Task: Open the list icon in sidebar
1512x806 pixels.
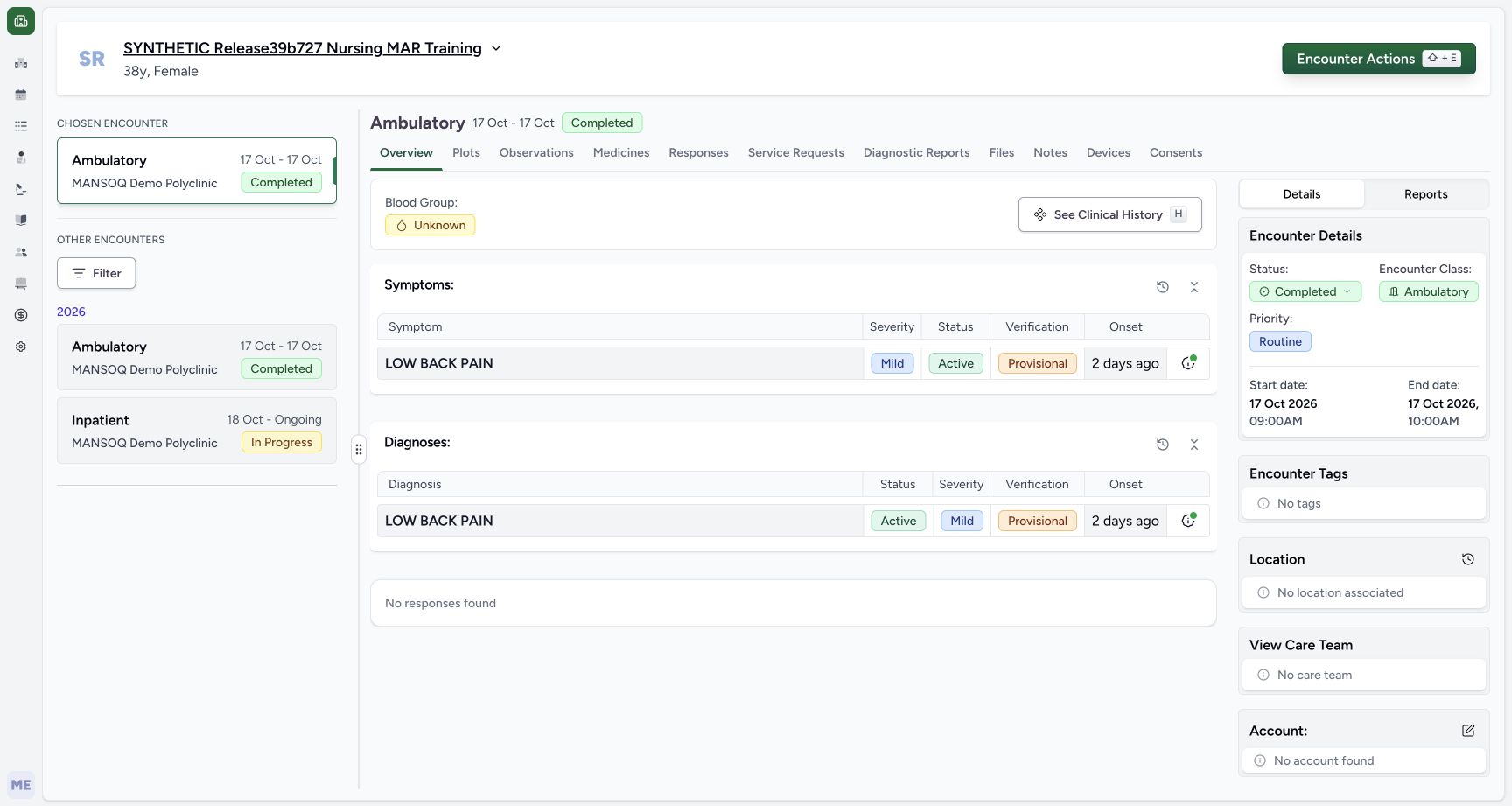Action: click(21, 126)
